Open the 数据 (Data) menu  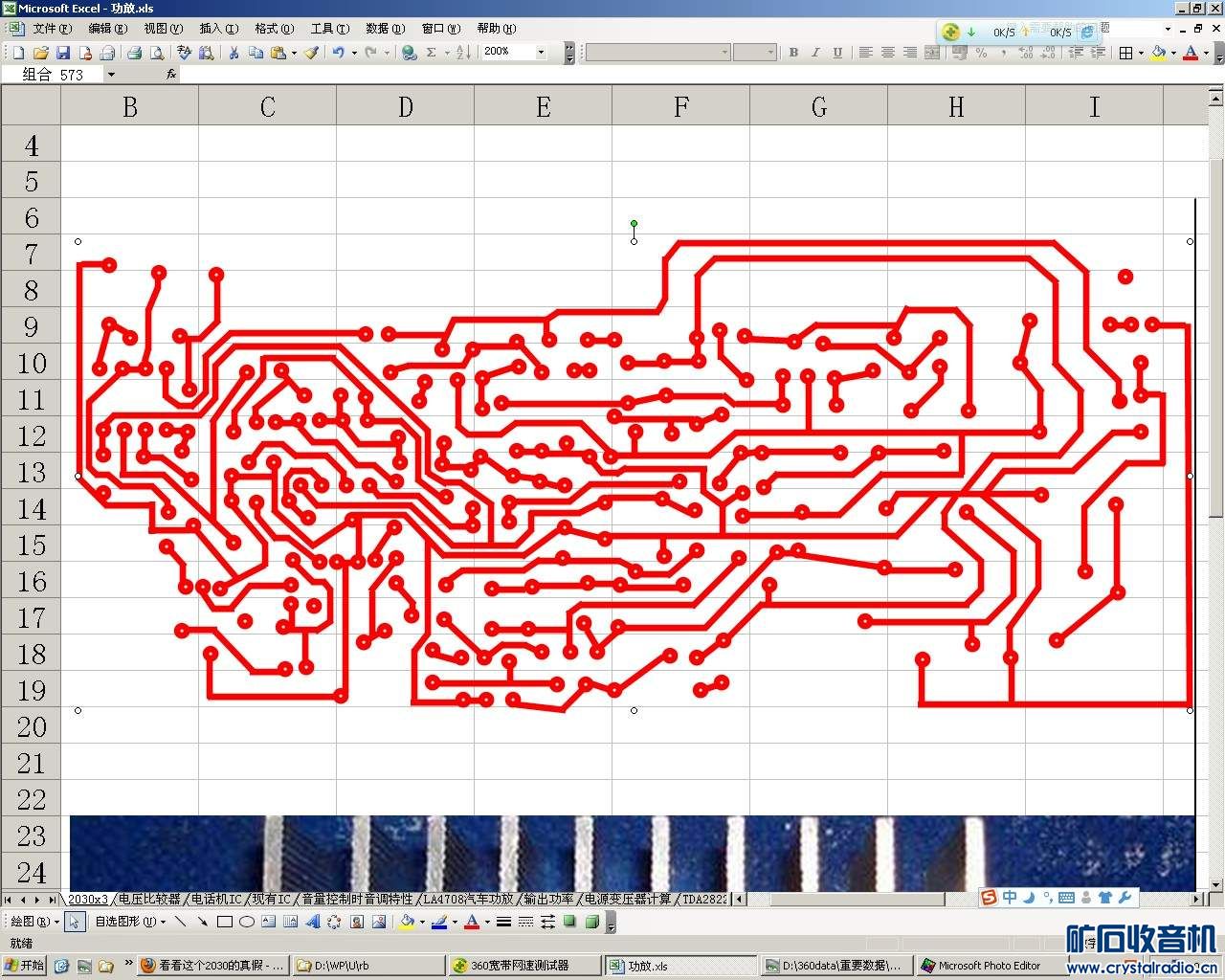tap(385, 29)
